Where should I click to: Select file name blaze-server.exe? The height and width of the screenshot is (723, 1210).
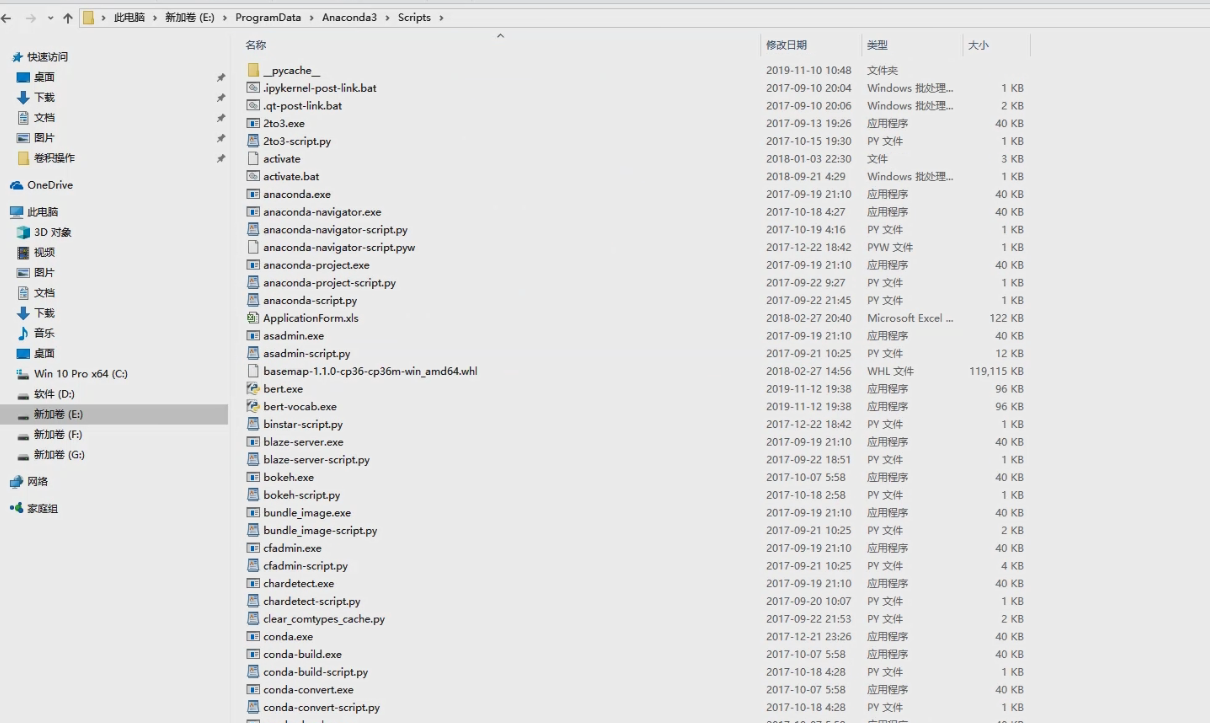click(303, 442)
